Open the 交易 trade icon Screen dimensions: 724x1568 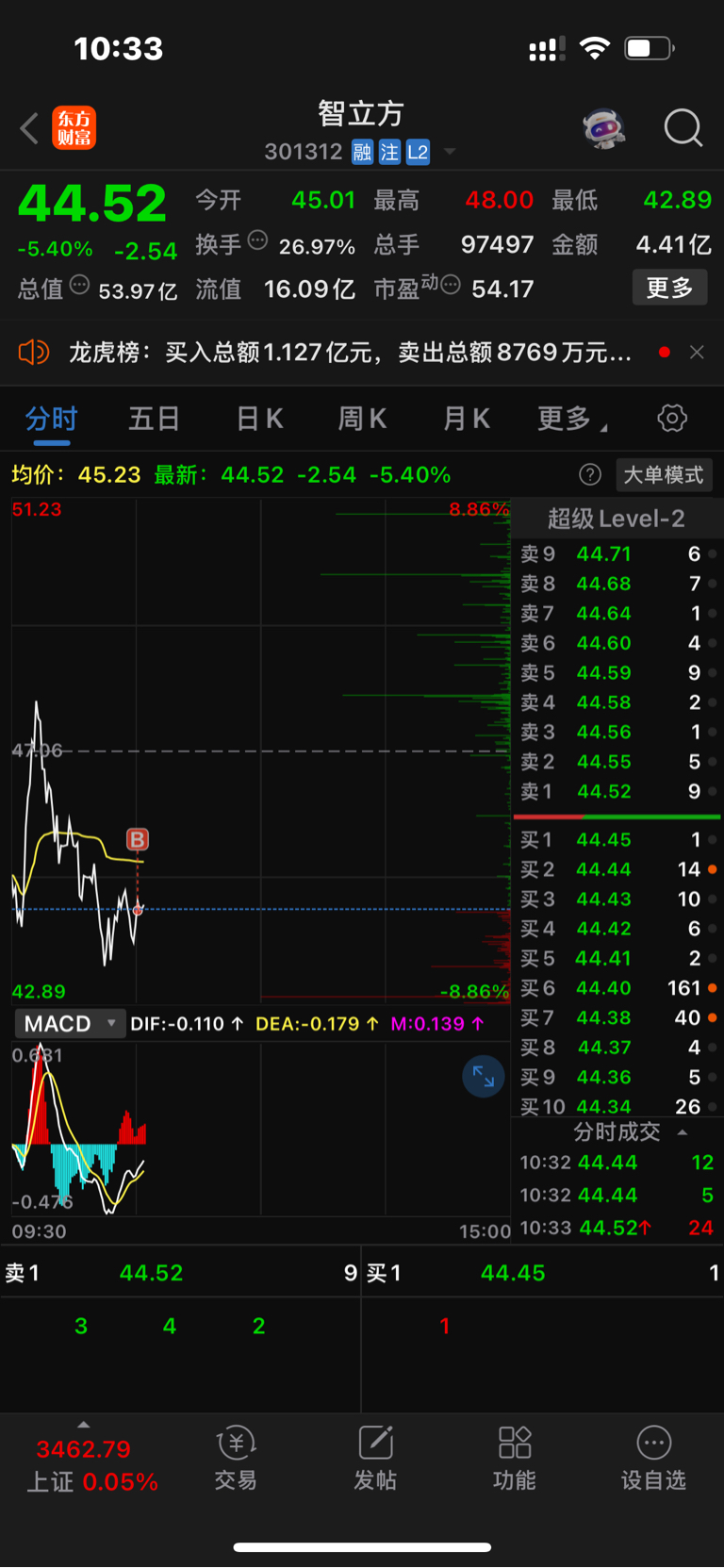pos(236,1459)
